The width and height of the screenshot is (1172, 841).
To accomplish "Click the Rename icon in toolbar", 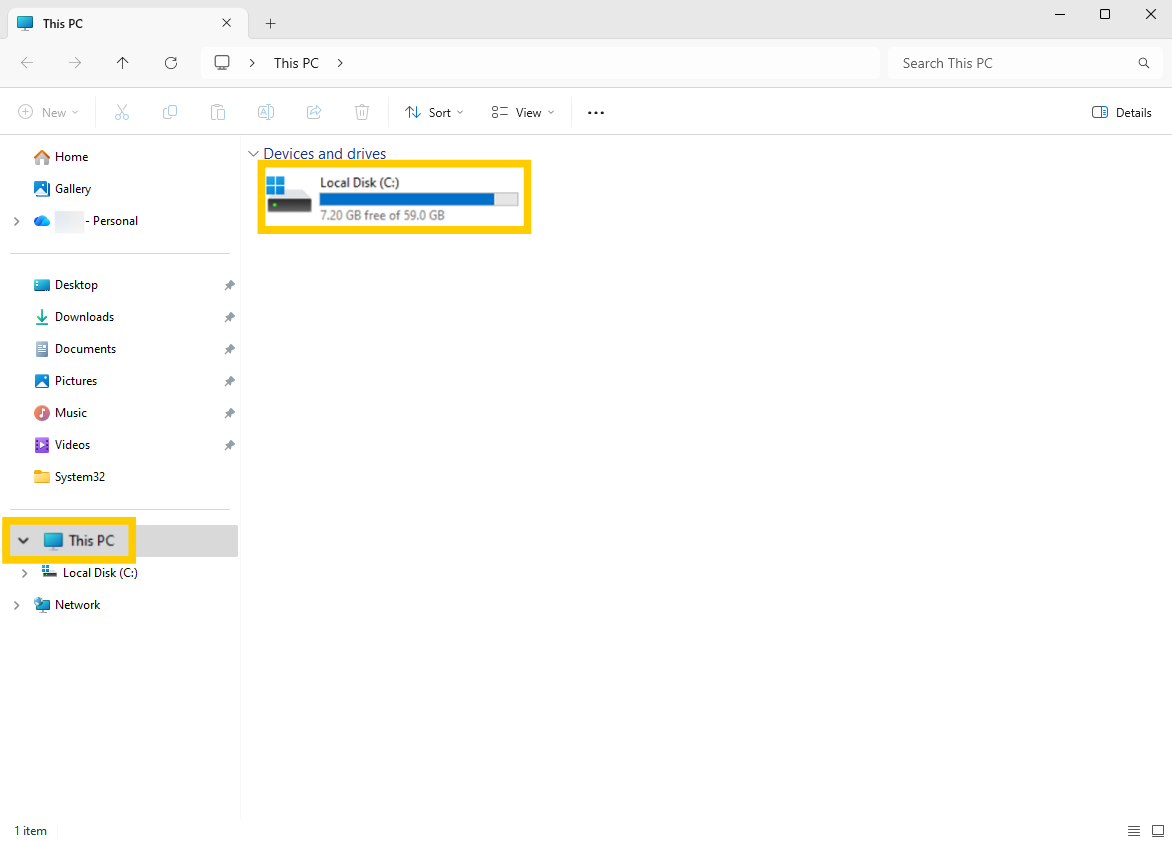I will pyautogui.click(x=265, y=112).
